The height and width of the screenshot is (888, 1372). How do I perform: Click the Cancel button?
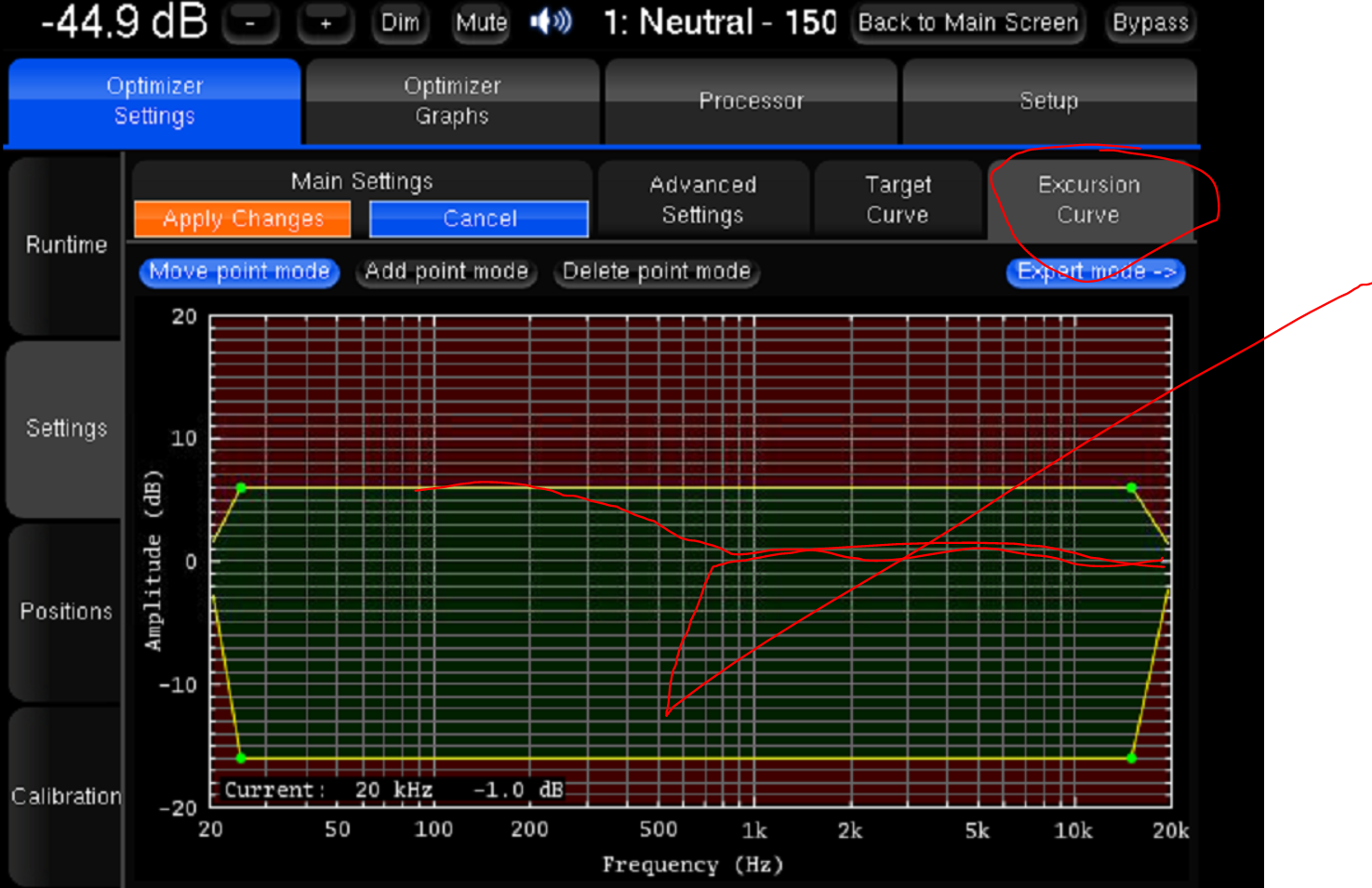pos(479,219)
